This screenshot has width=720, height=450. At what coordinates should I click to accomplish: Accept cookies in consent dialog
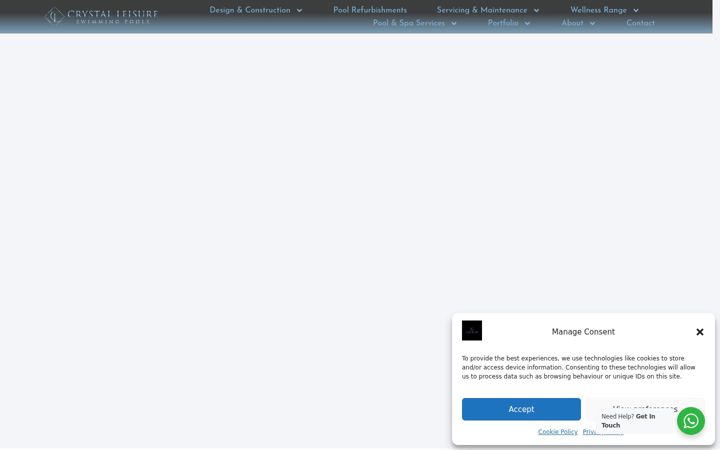[x=521, y=409]
